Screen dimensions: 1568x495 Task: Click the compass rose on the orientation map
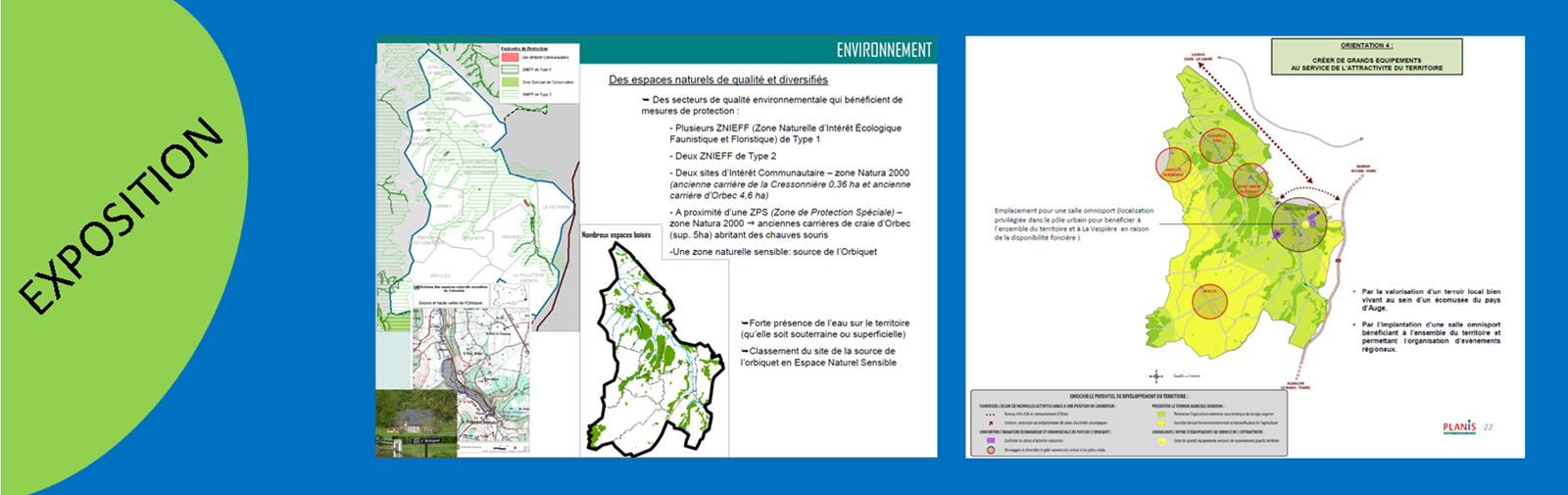[x=1156, y=376]
